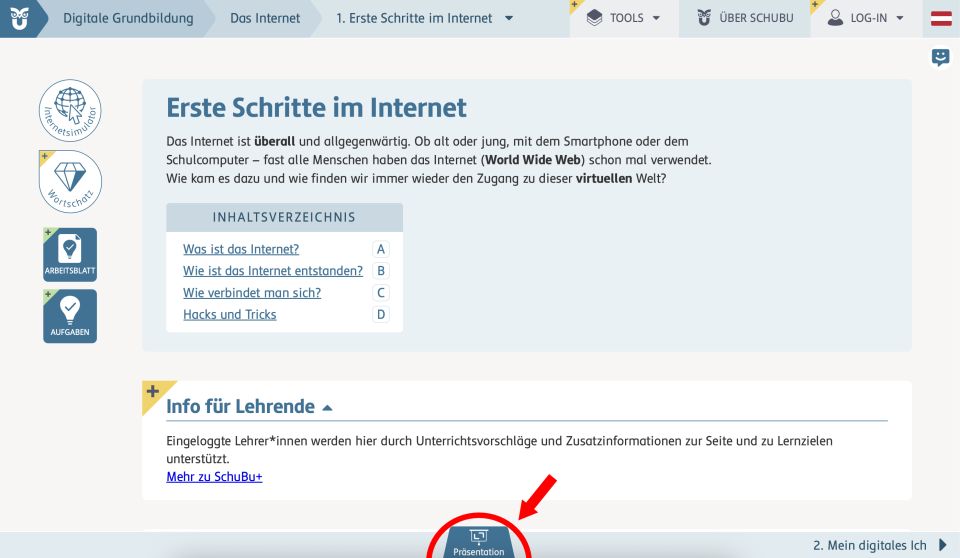
Task: Go to Digitale Grundbildung breadcrumb
Action: (x=128, y=18)
